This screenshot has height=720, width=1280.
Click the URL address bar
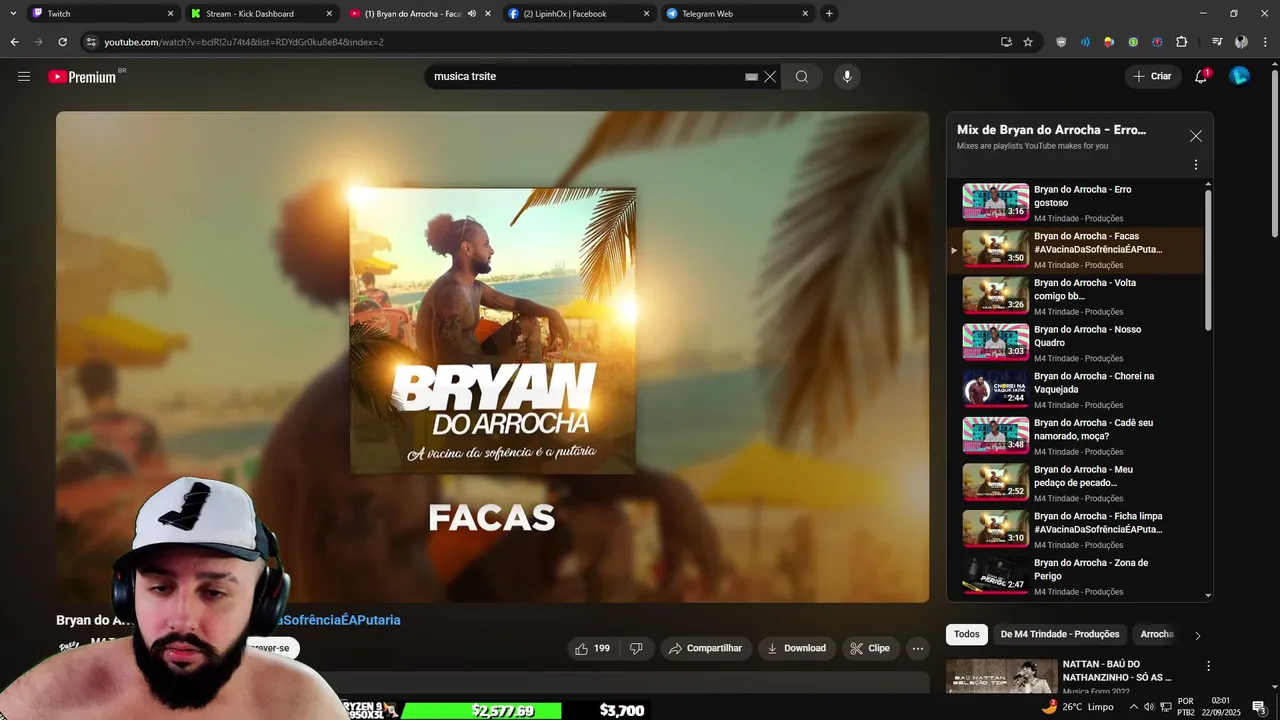coord(540,42)
